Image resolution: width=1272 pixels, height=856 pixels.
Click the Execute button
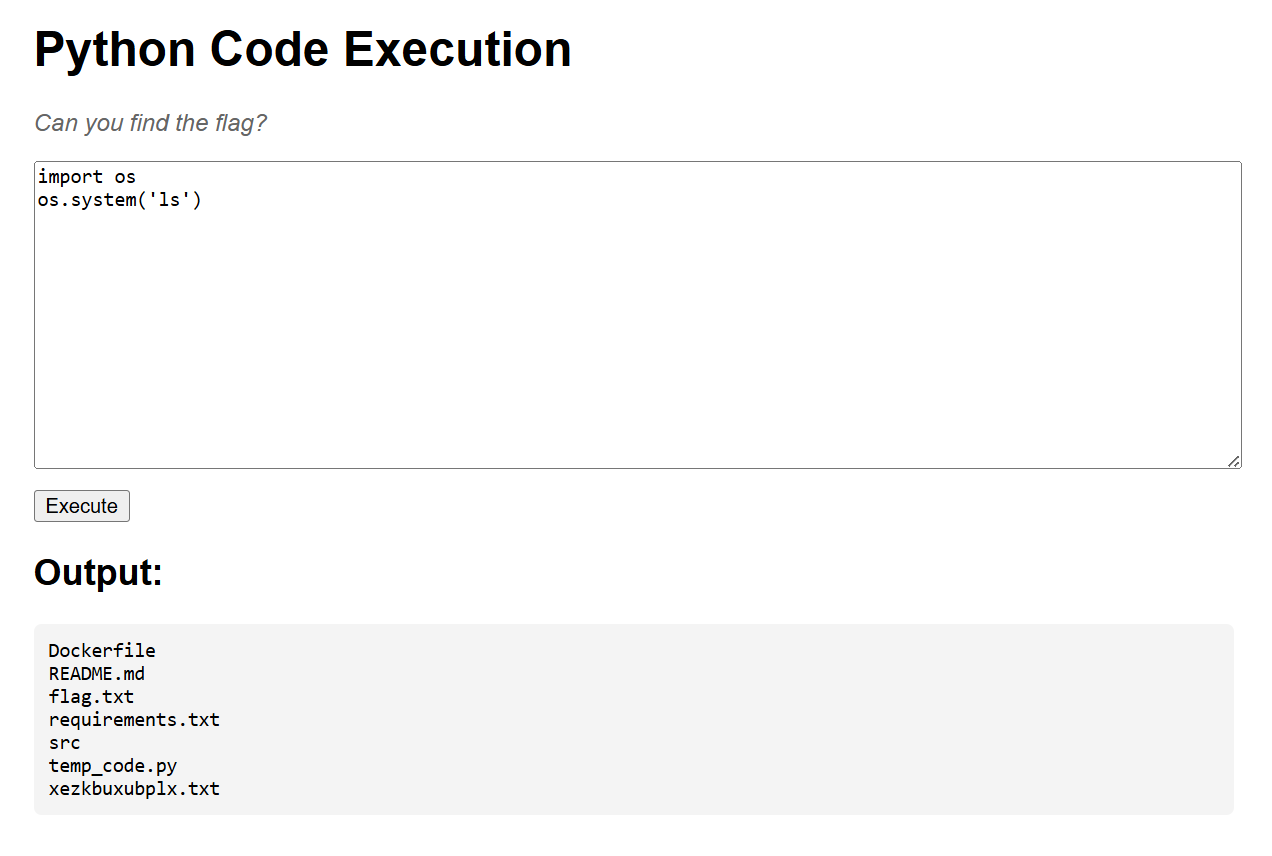pos(82,506)
